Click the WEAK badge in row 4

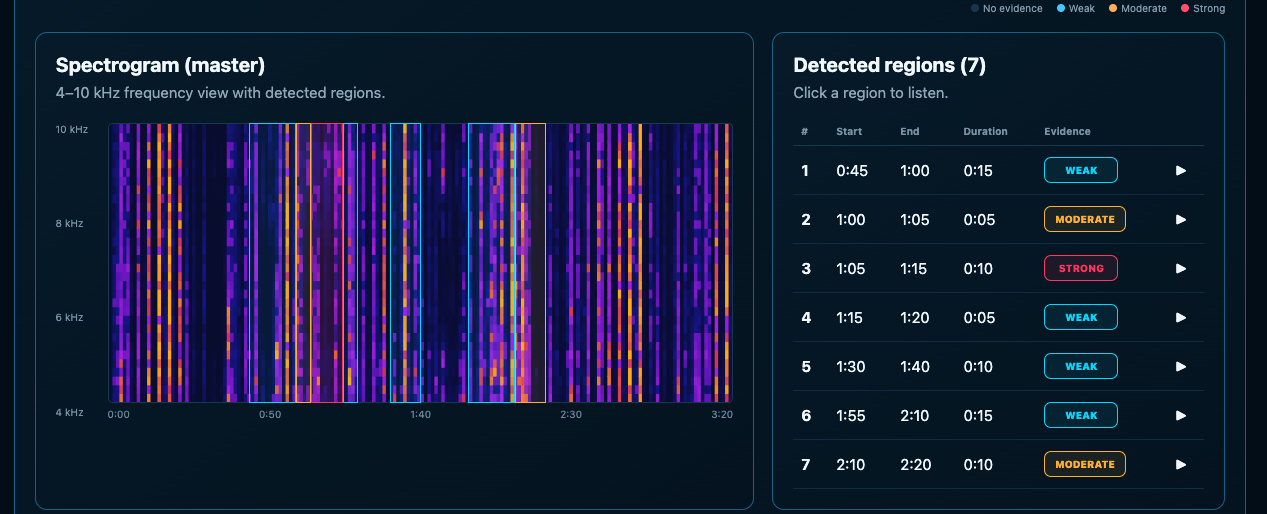pos(1081,317)
